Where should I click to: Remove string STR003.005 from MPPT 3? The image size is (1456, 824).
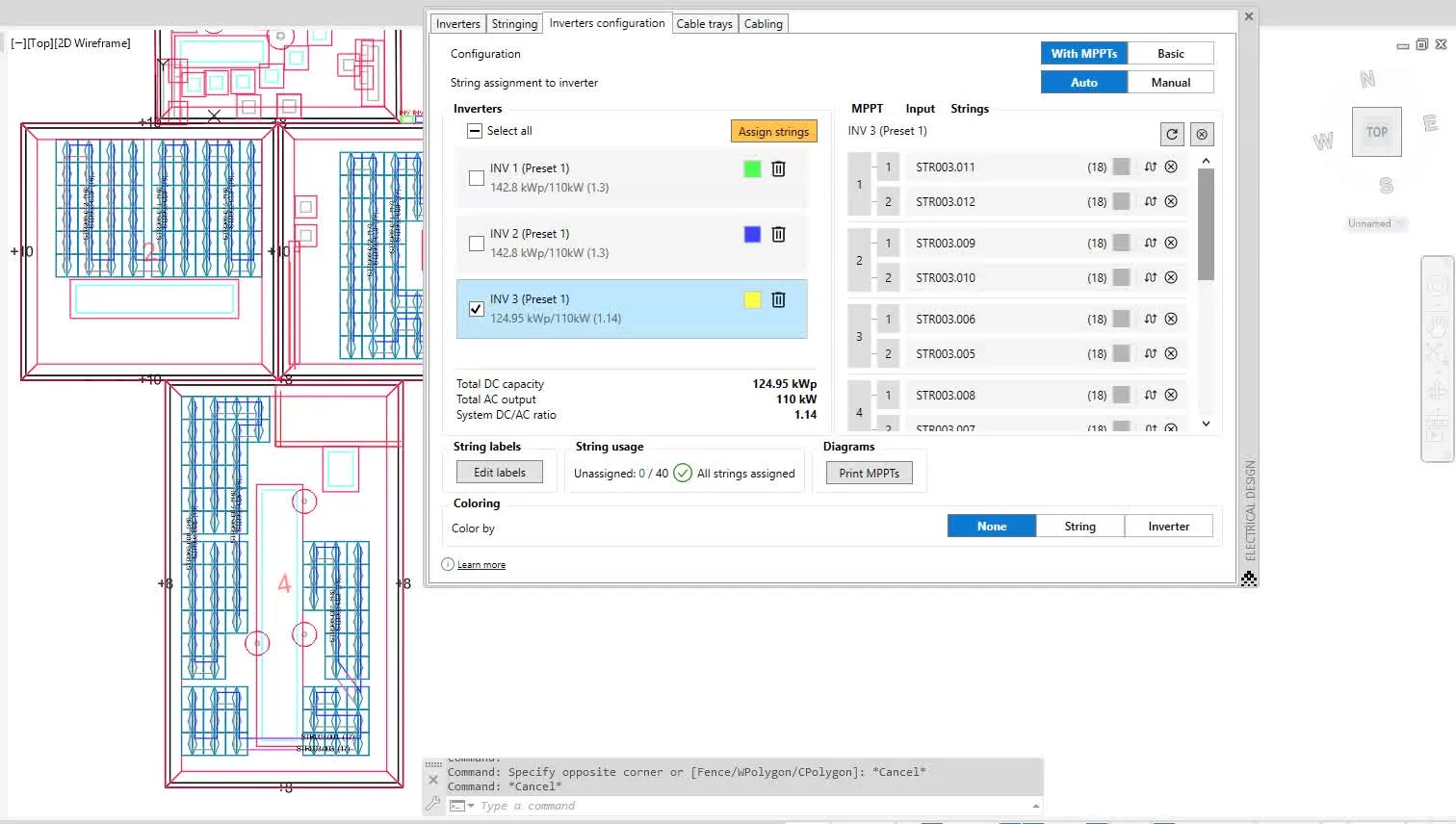click(1171, 353)
